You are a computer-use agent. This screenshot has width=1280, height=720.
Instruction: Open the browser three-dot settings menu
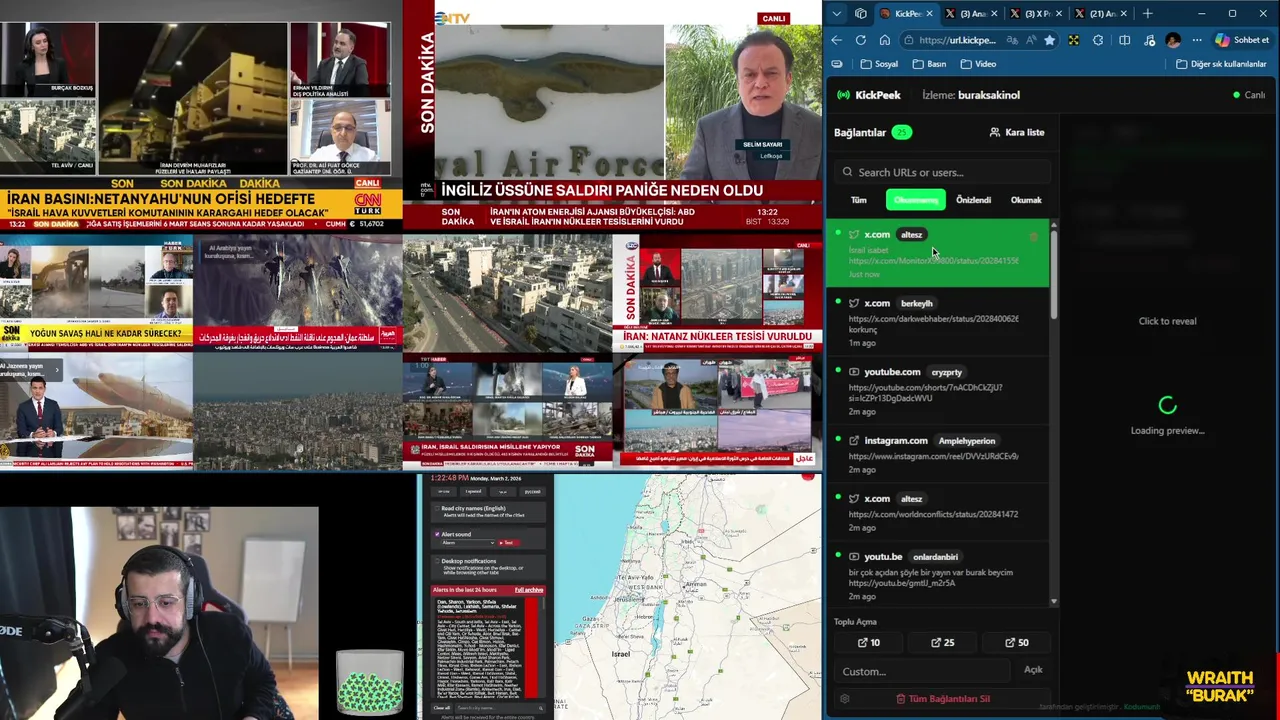tap(1197, 40)
